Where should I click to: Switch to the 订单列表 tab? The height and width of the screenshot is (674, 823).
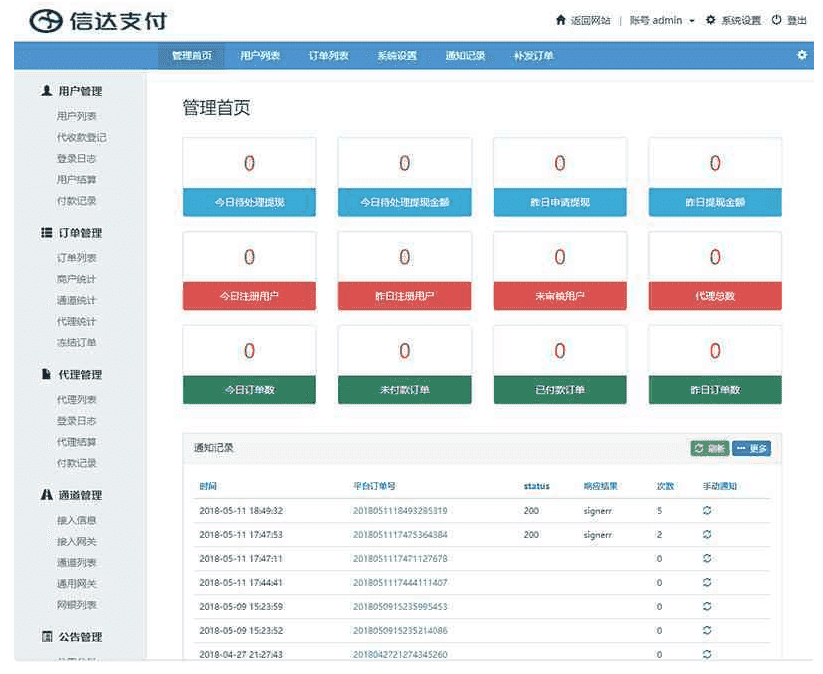tap(331, 57)
